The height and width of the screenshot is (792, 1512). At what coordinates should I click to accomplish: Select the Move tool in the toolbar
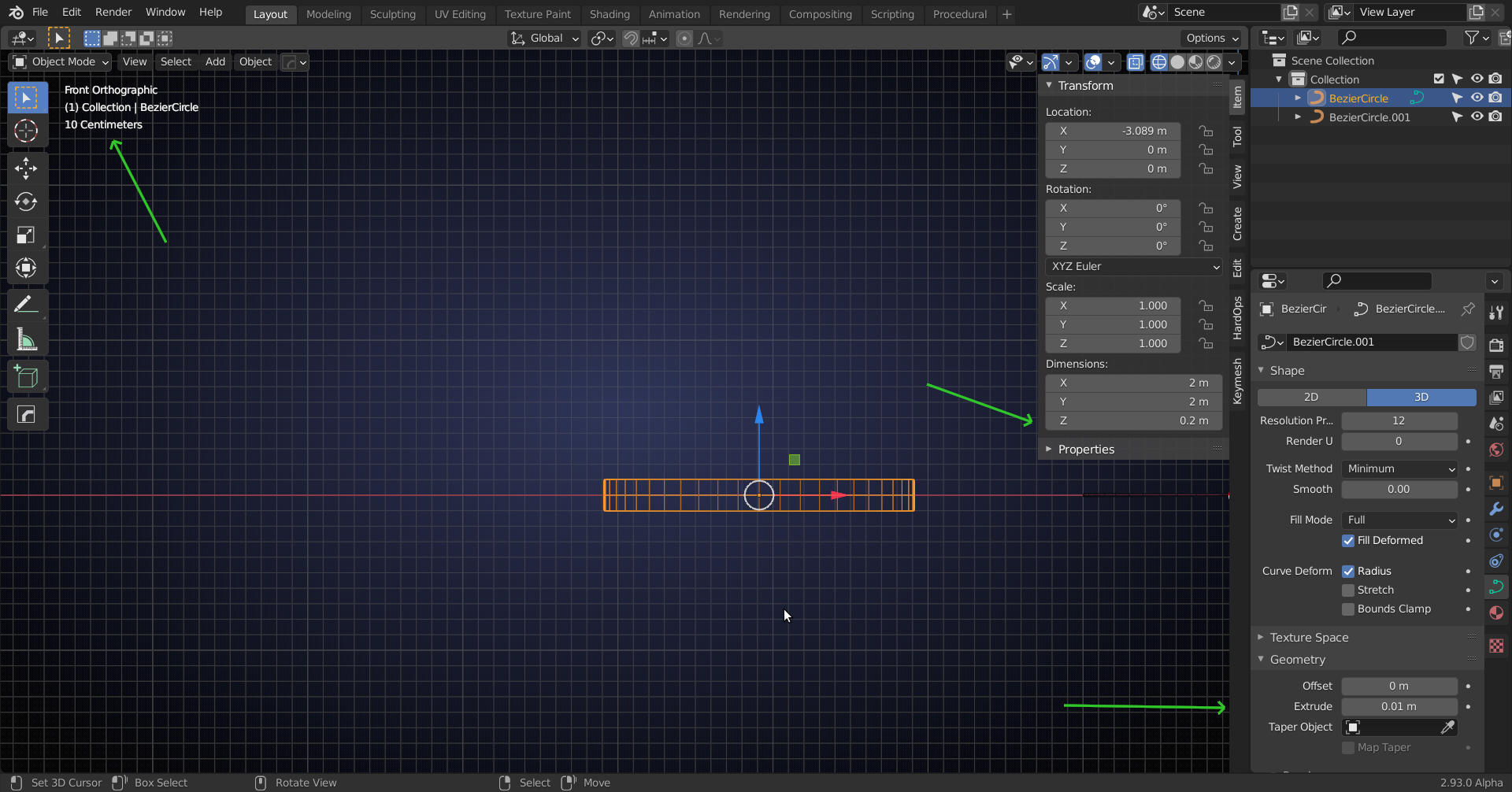tap(27, 168)
